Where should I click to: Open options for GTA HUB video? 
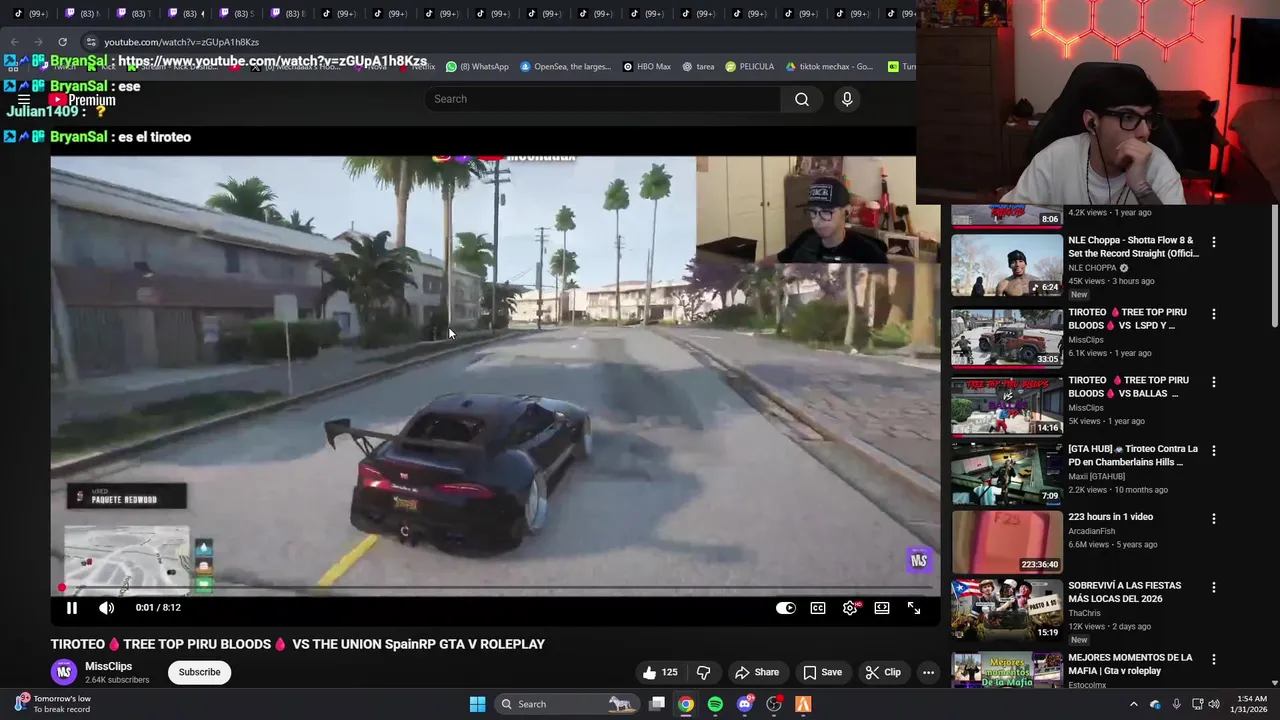(x=1214, y=451)
